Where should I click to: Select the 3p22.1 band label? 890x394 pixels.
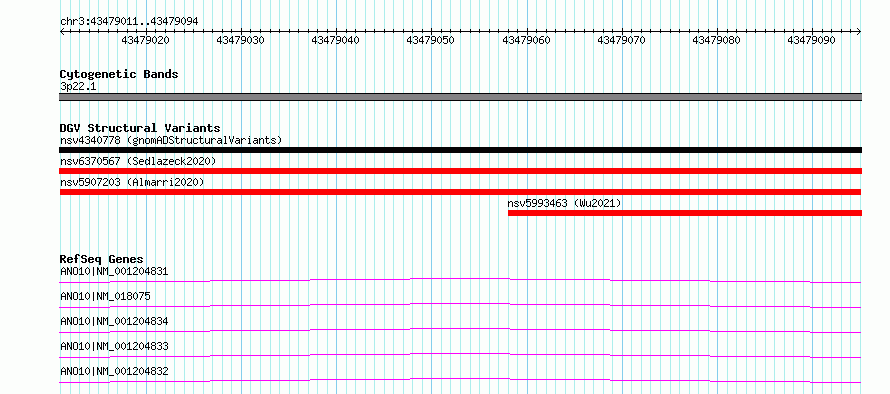pos(78,86)
